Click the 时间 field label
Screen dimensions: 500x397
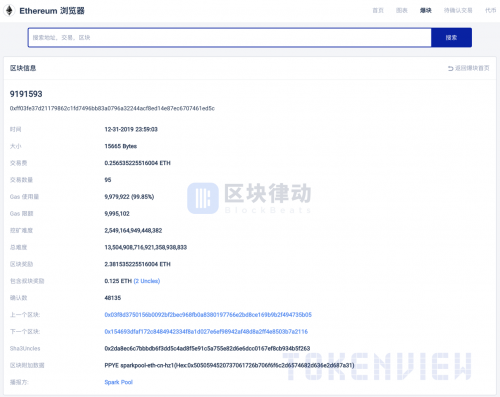(x=15, y=129)
